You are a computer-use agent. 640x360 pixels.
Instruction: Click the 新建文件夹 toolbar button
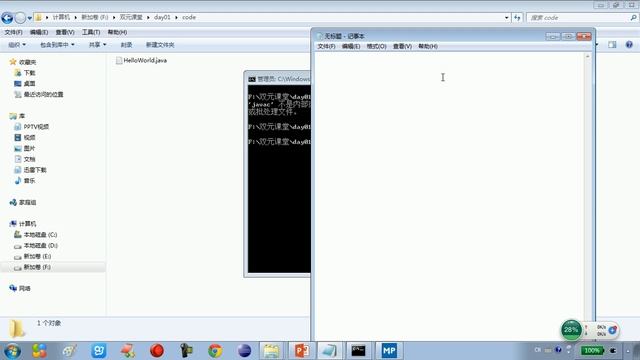point(160,45)
